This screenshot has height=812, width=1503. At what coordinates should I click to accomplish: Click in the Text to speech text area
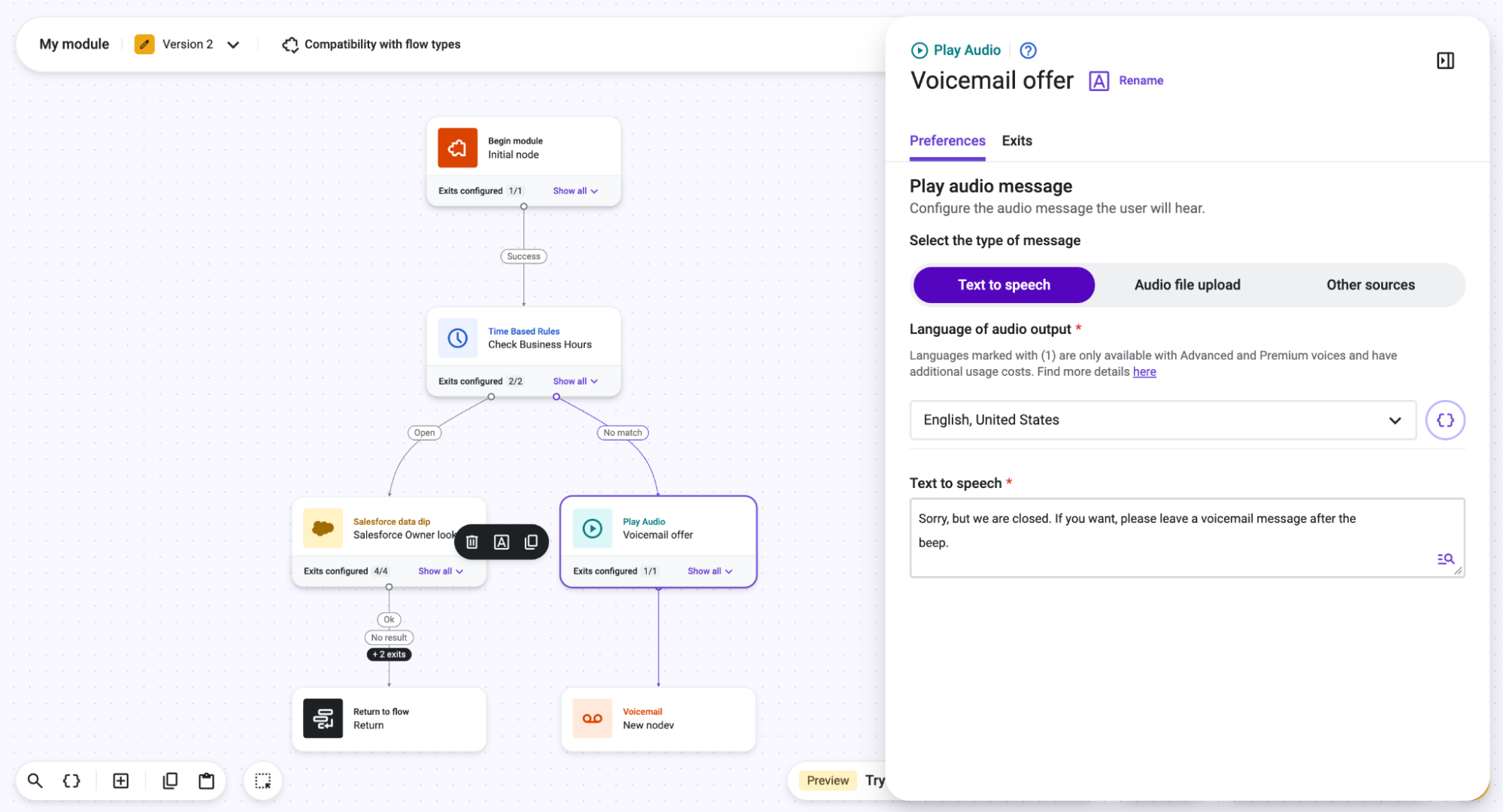[x=1186, y=538]
